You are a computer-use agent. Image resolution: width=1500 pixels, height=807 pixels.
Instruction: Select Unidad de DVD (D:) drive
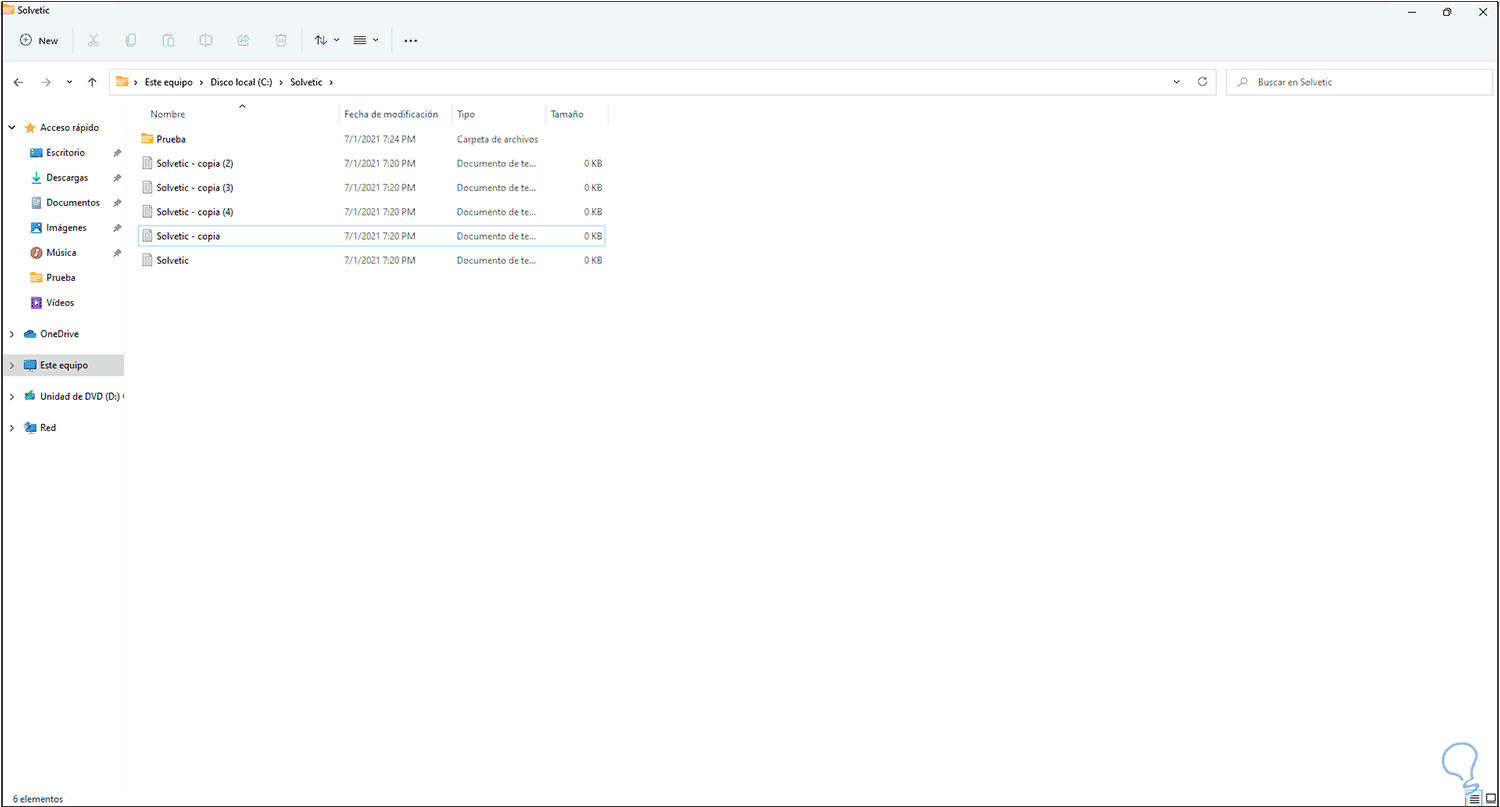click(x=80, y=397)
